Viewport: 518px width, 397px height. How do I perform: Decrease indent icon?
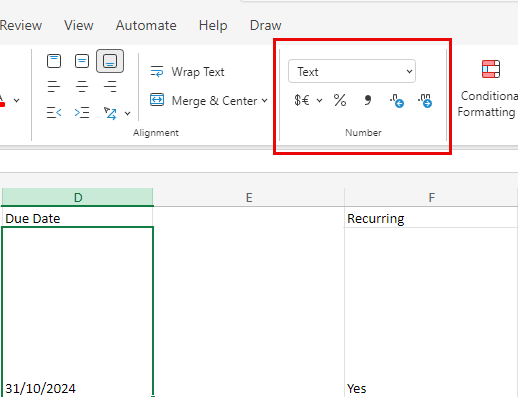tap(54, 113)
